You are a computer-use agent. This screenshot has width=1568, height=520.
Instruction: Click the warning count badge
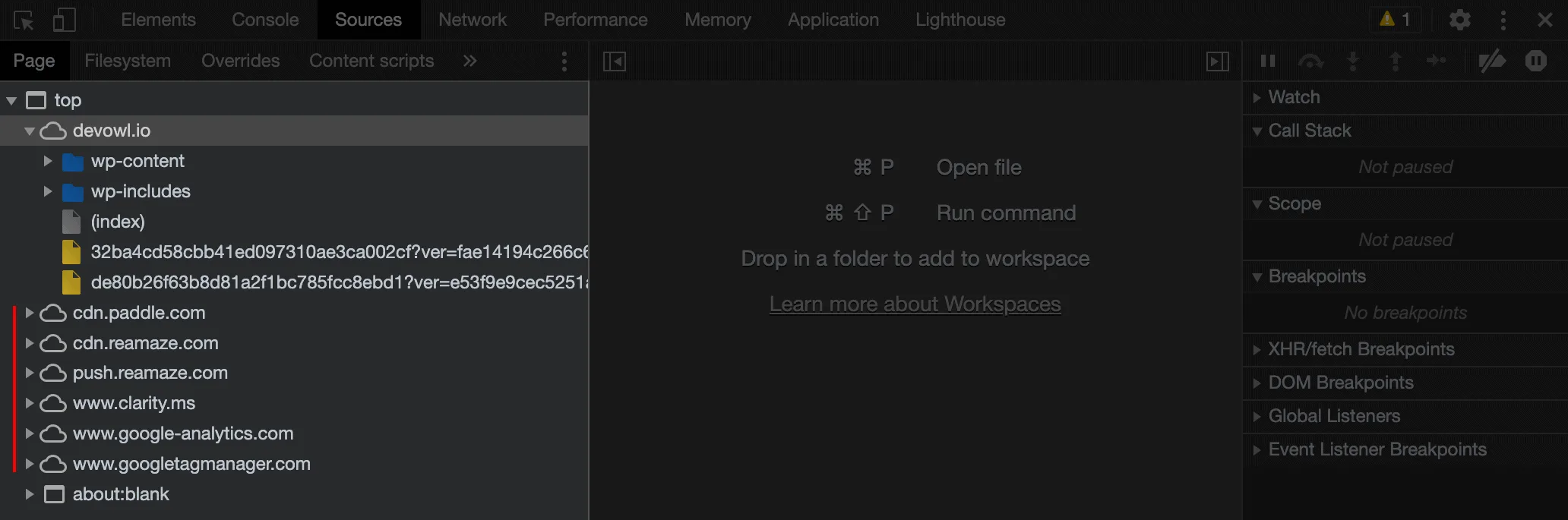click(1396, 20)
